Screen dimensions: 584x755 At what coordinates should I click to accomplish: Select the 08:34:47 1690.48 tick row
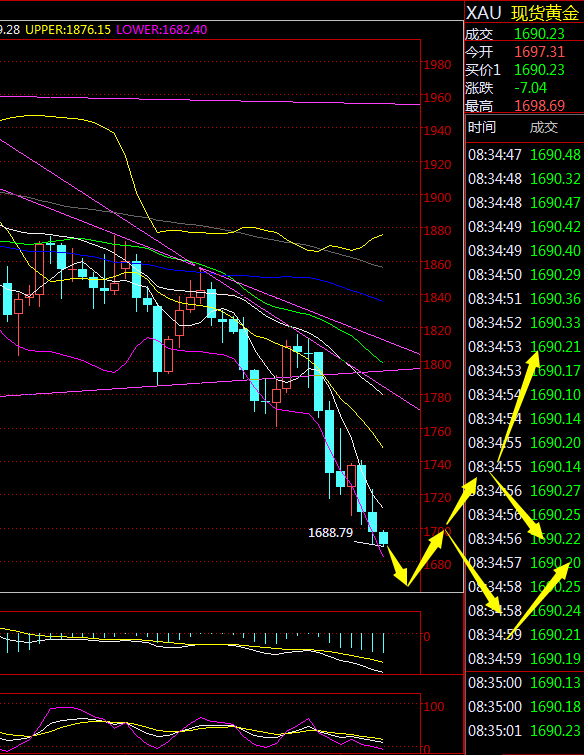(524, 155)
